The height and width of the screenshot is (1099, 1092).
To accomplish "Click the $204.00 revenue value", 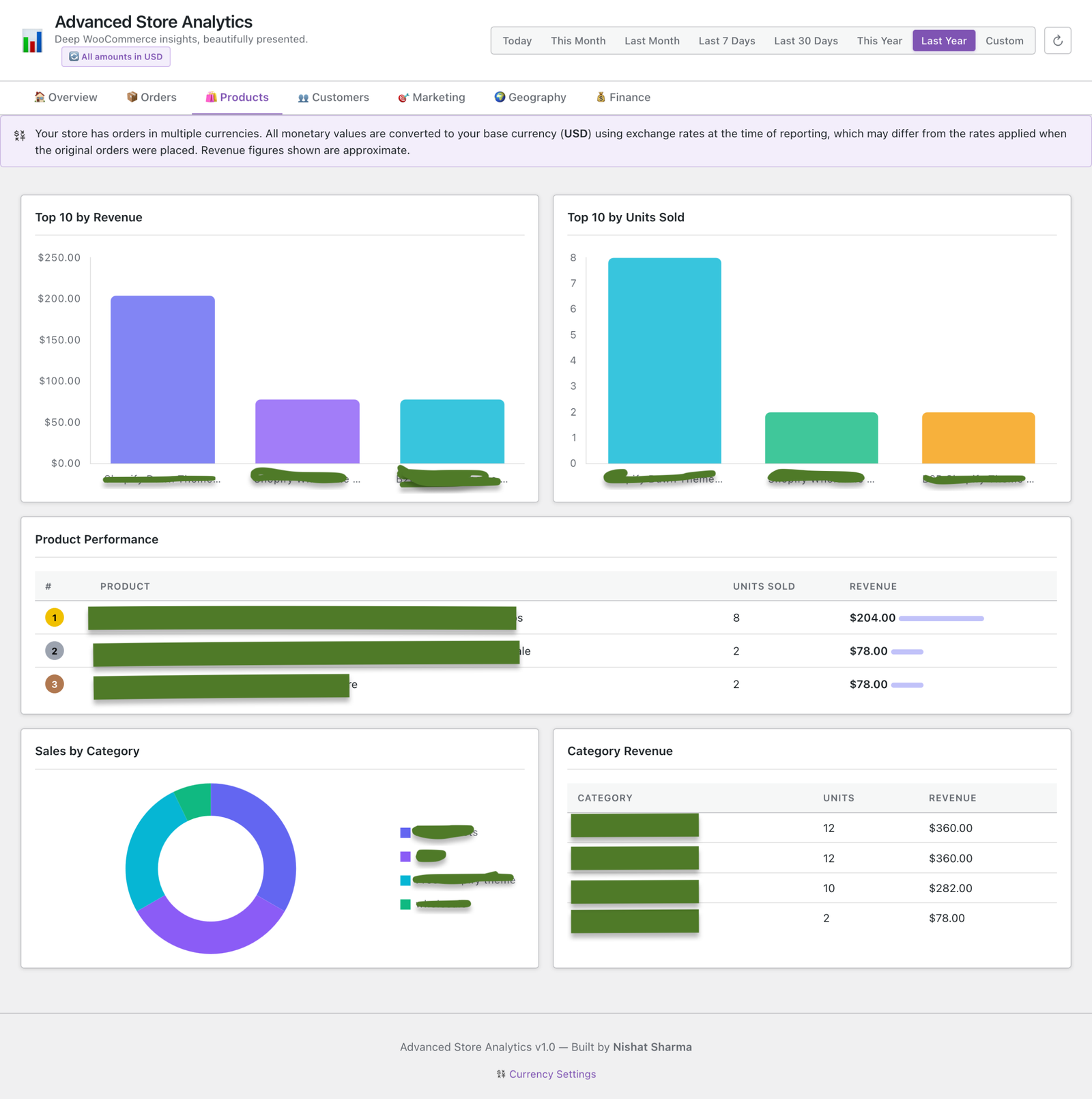I will (872, 618).
